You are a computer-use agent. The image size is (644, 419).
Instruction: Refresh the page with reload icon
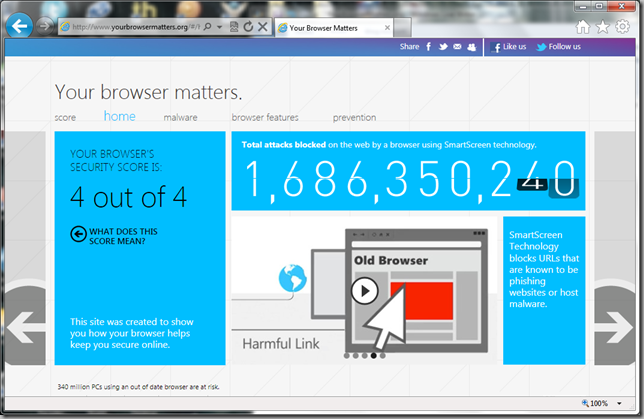click(x=248, y=27)
